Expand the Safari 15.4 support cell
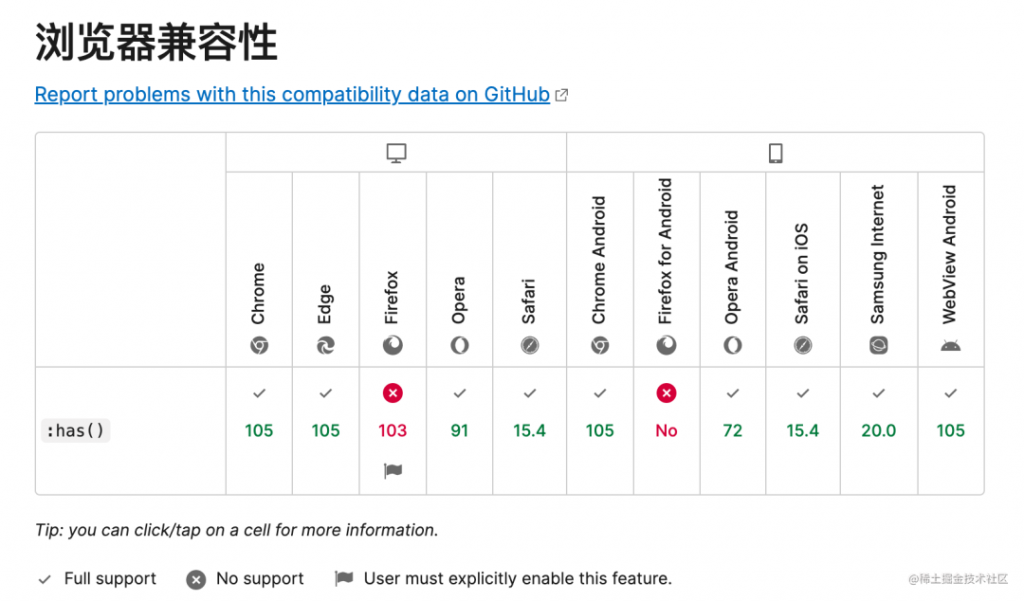Viewport: 1024px width, 601px height. coord(530,430)
